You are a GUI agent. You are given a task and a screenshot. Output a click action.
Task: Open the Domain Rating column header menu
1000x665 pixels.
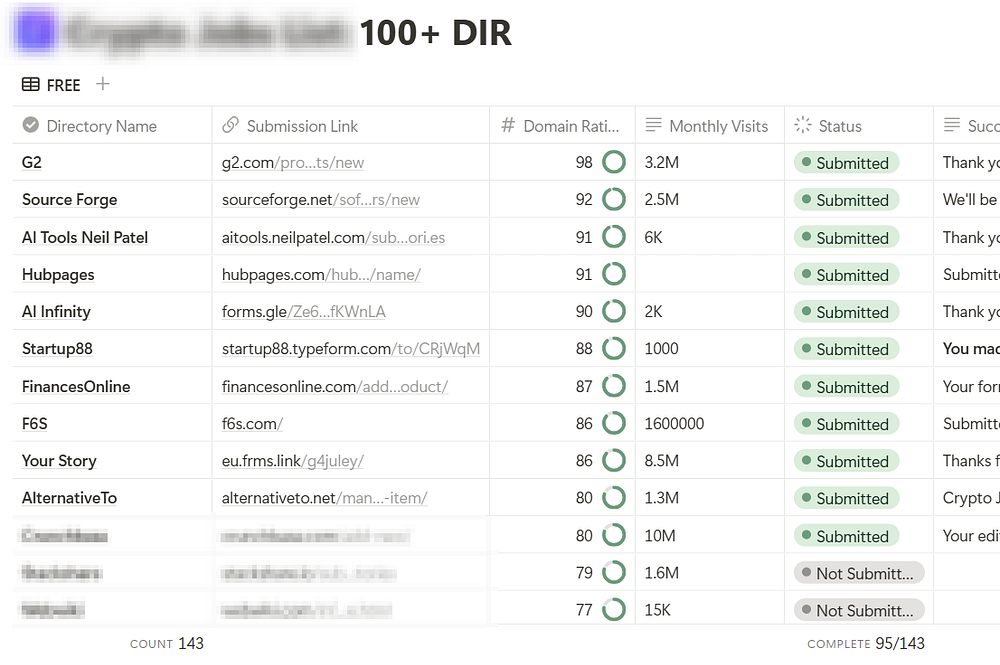pos(562,126)
